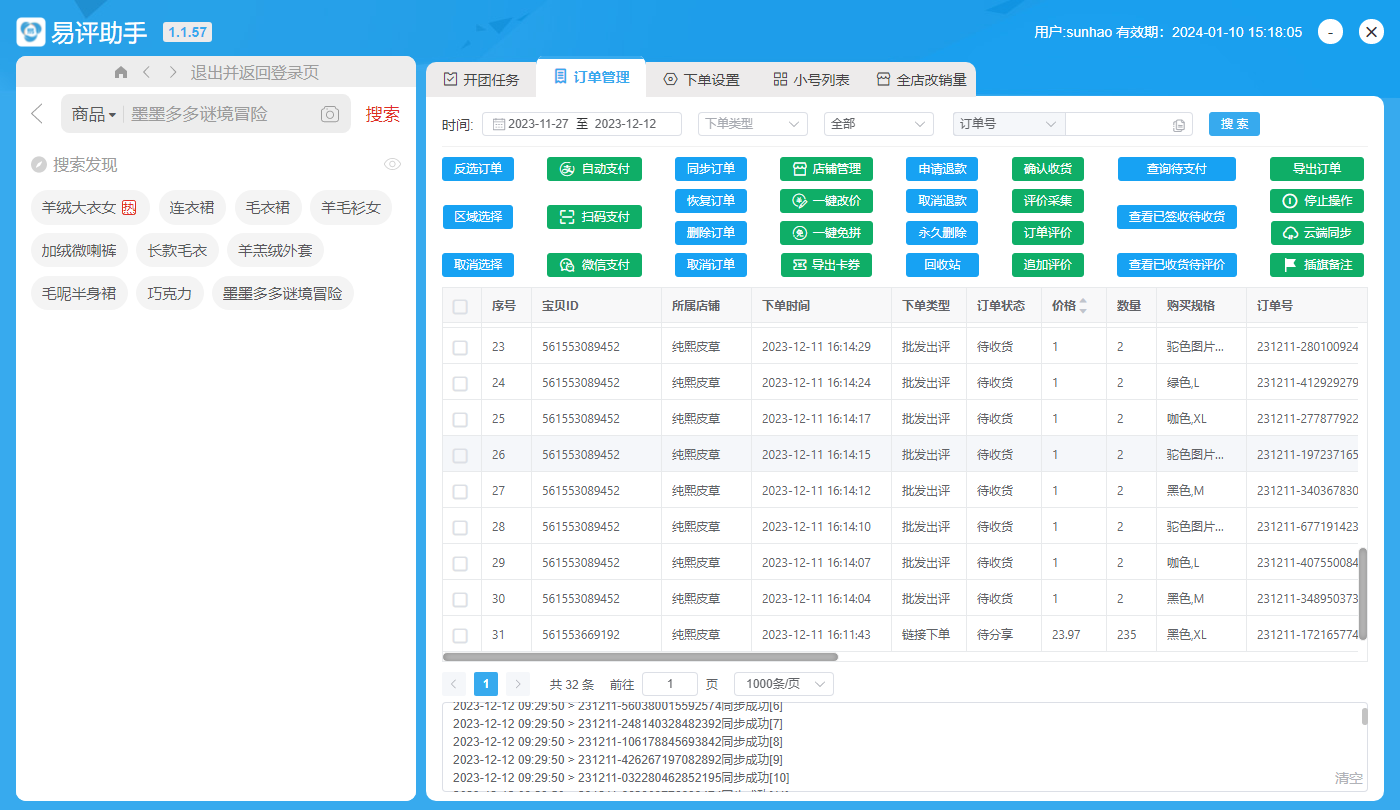Image resolution: width=1400 pixels, height=810 pixels.
Task: Click the price column sort arrows
Action: [1083, 306]
